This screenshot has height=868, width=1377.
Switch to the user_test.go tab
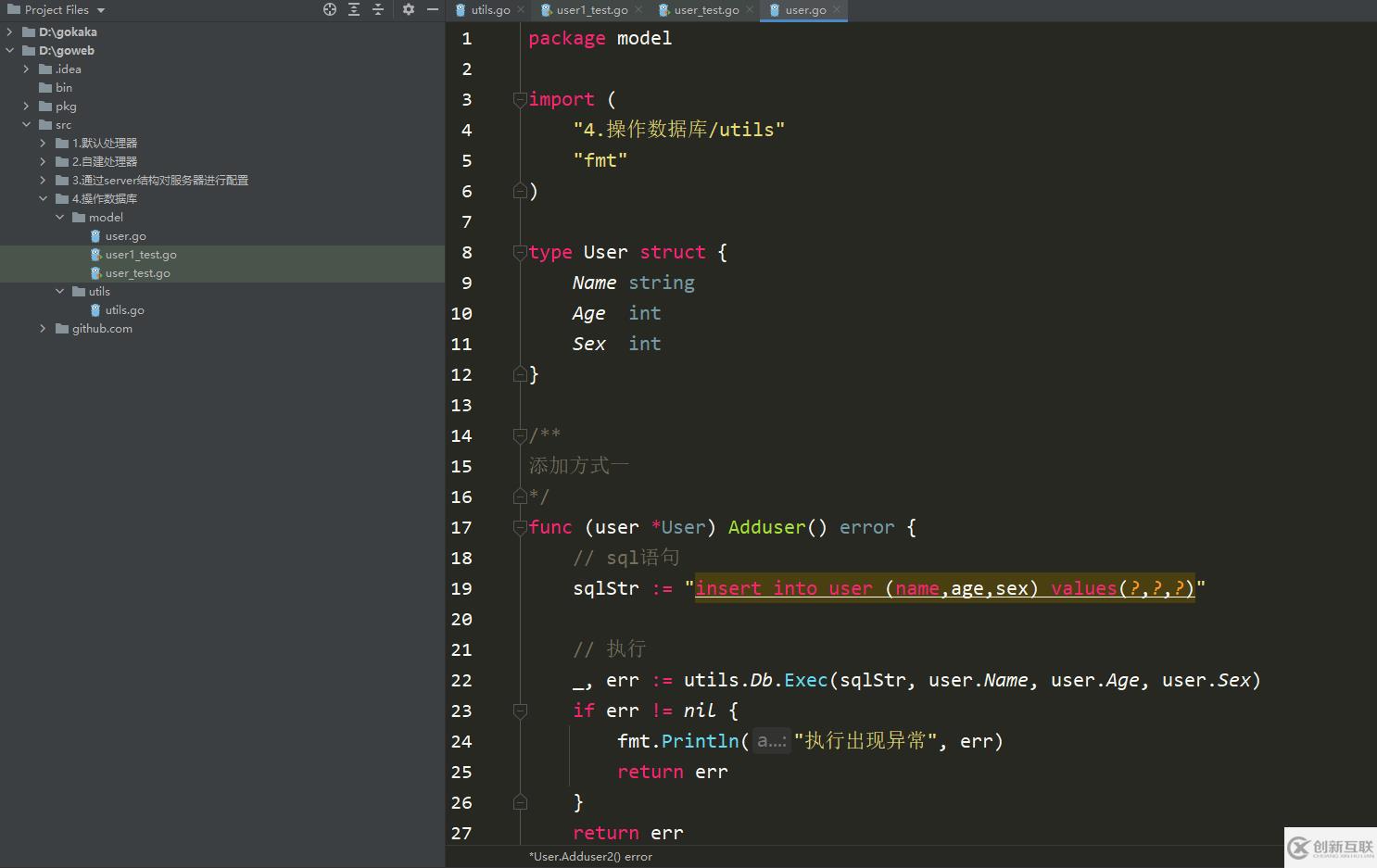pos(705,10)
